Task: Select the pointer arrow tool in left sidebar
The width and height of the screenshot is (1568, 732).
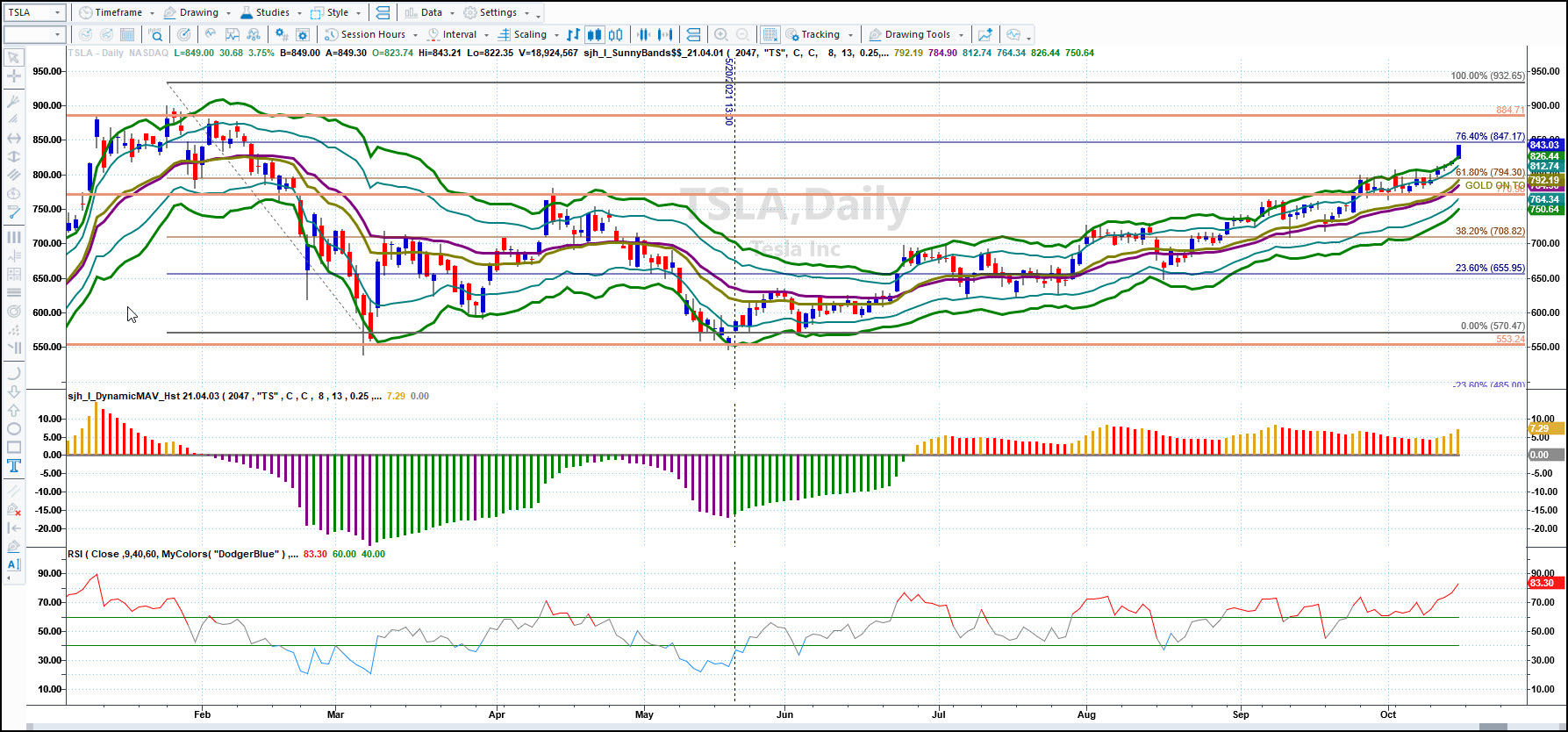Action: coord(14,58)
